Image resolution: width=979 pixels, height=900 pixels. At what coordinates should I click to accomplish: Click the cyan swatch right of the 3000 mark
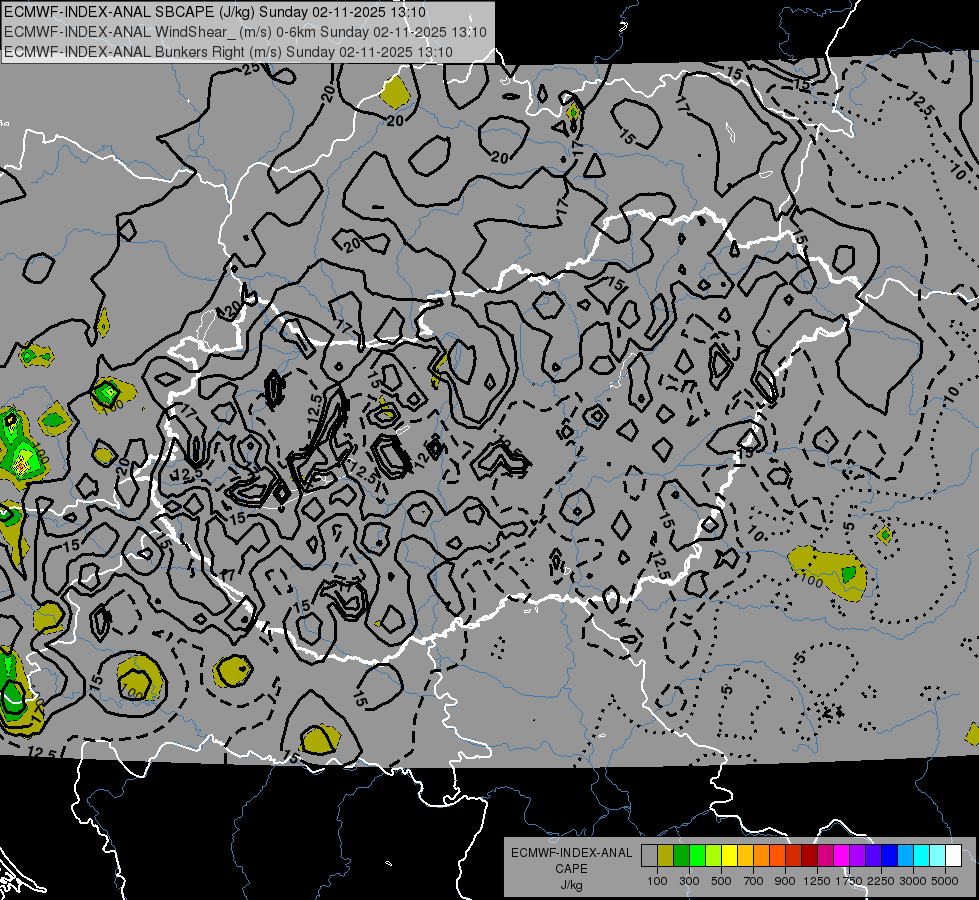pyautogui.click(x=921, y=856)
